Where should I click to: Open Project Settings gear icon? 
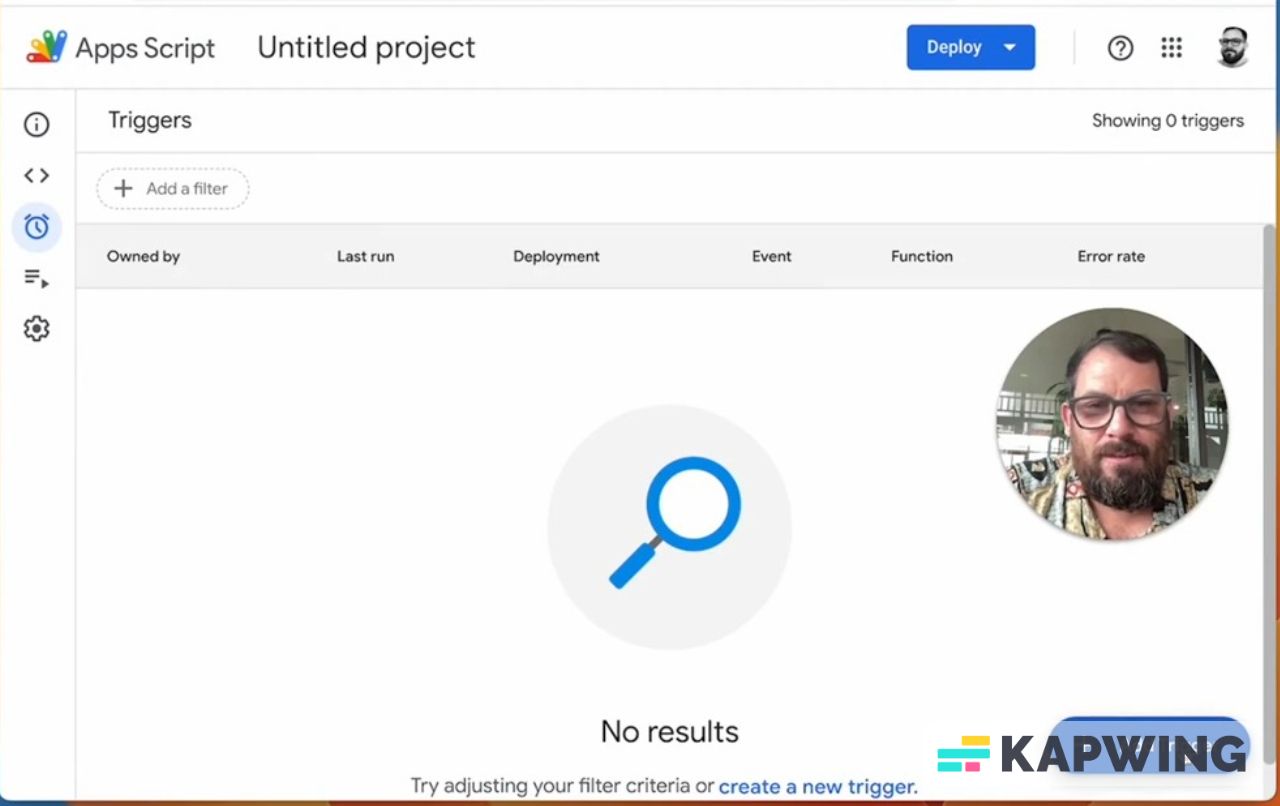click(x=37, y=329)
